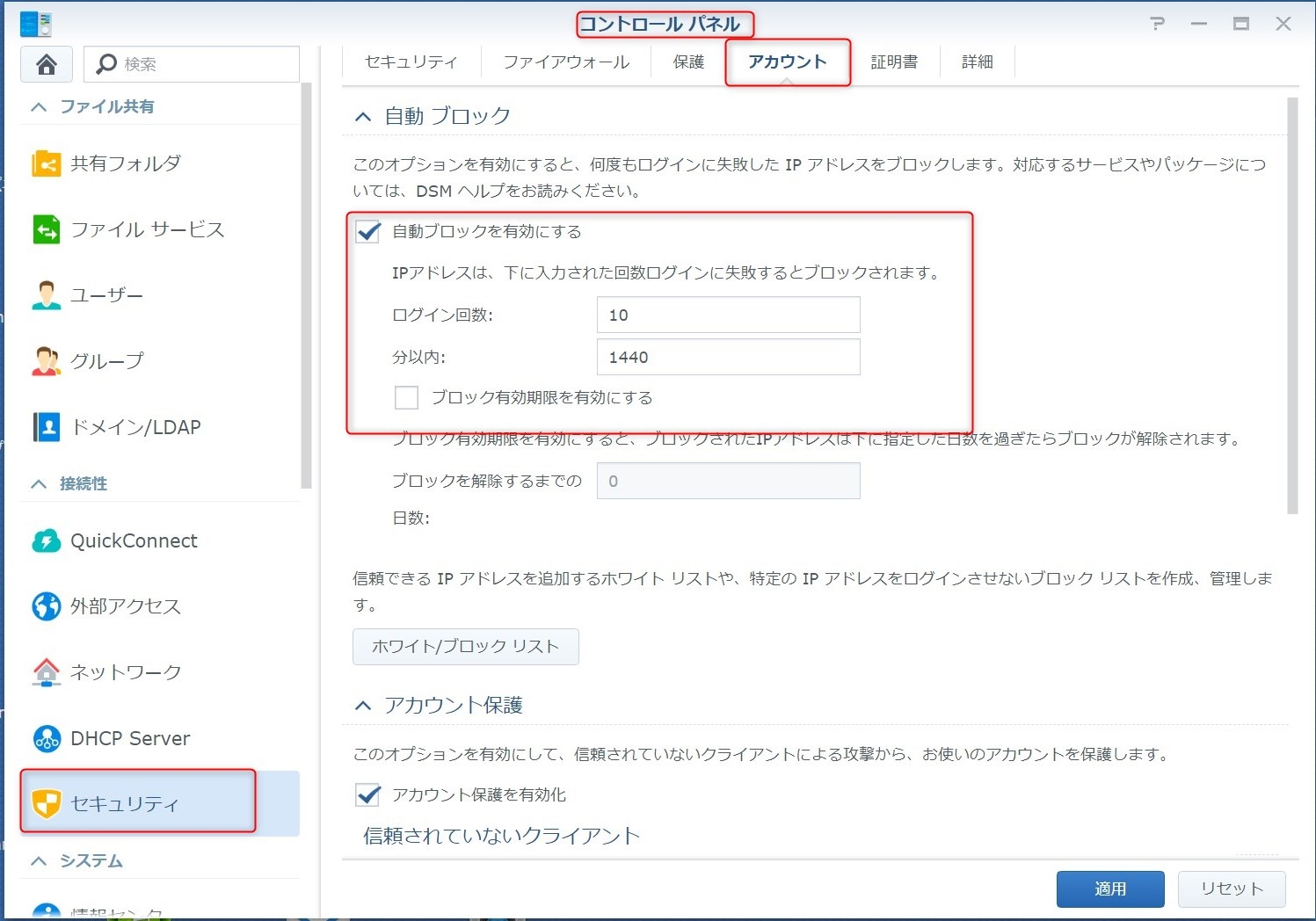
Task: Select the ユーザー user icon
Action: click(46, 295)
